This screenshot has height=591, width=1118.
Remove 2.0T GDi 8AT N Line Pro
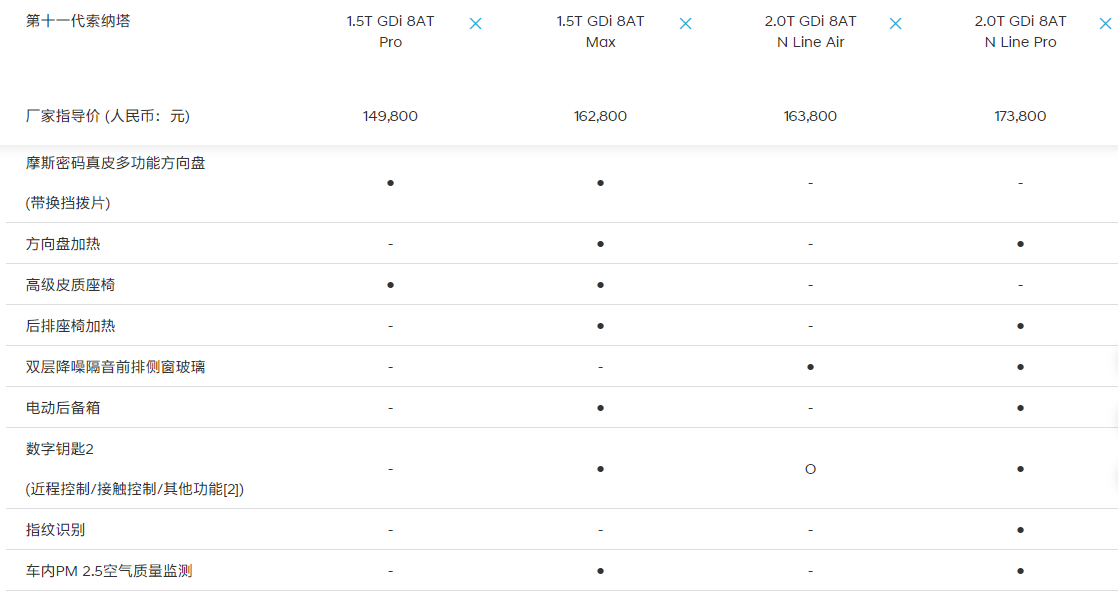(x=1105, y=23)
